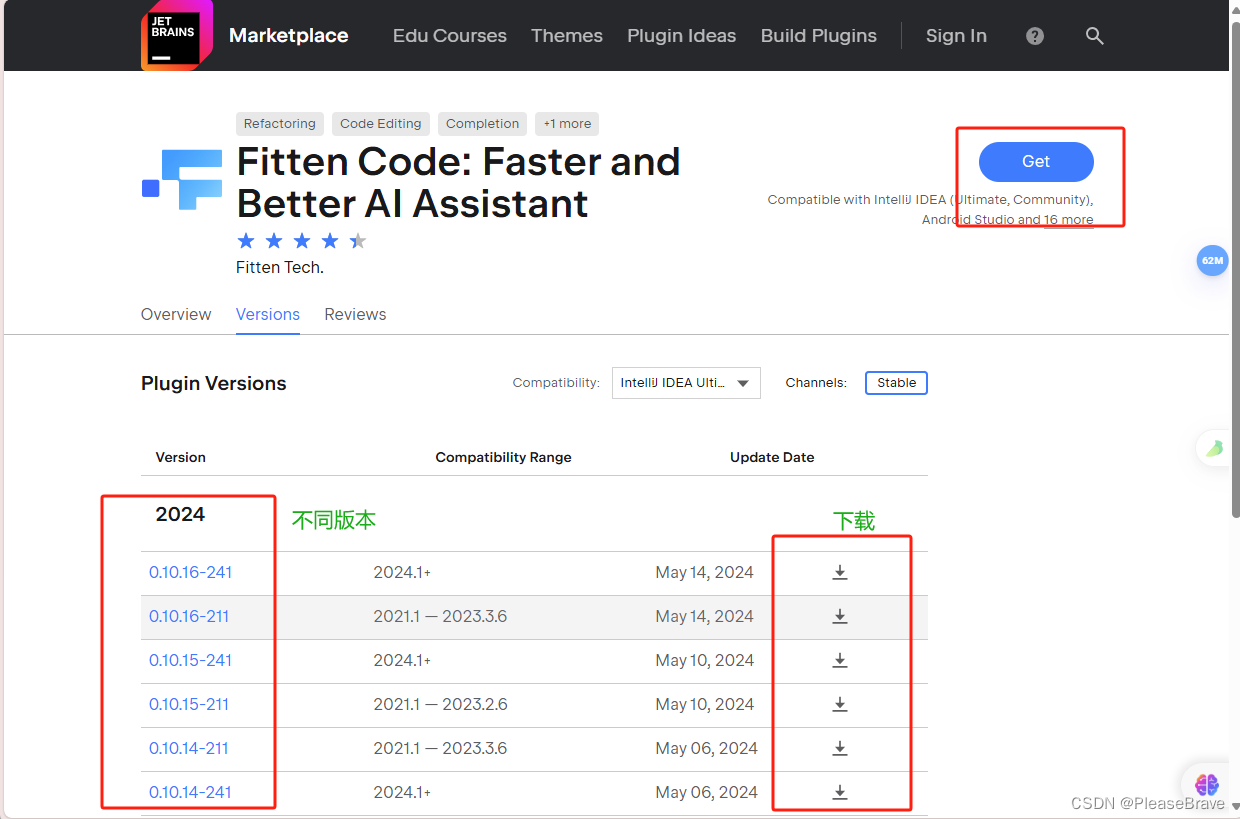Switch to the Overview tab

176,314
